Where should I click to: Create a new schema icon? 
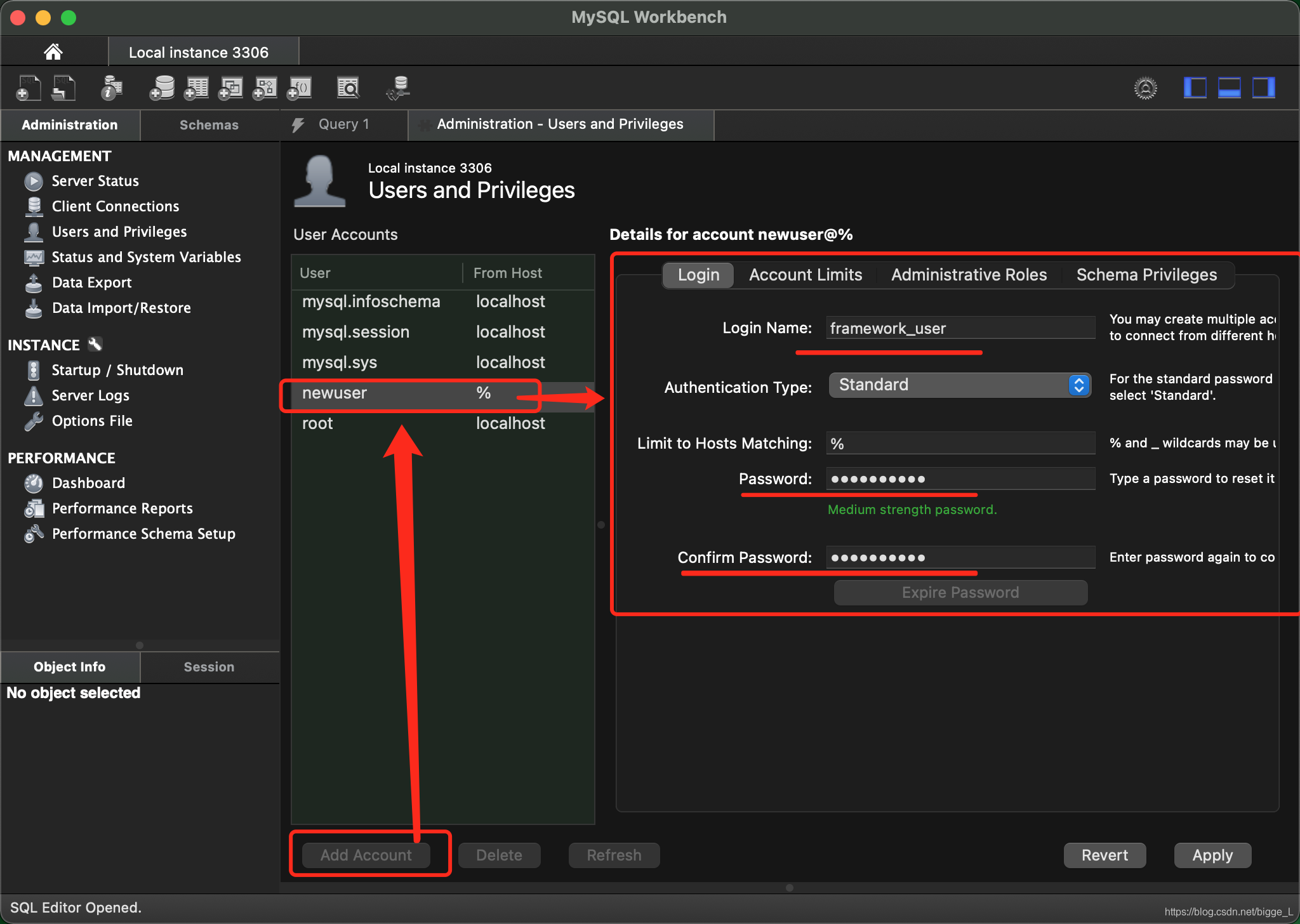click(x=162, y=88)
